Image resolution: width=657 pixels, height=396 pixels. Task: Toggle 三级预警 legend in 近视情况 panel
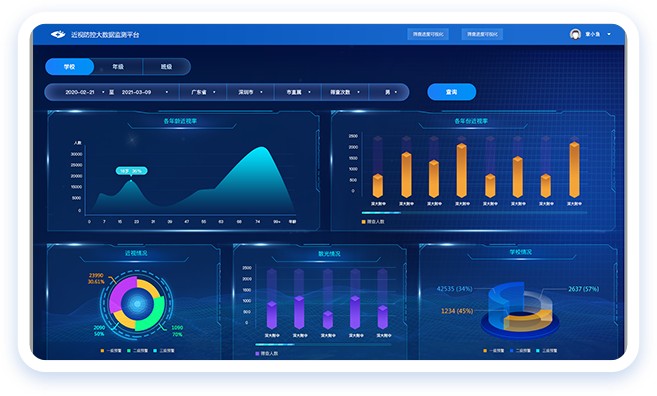(x=164, y=351)
